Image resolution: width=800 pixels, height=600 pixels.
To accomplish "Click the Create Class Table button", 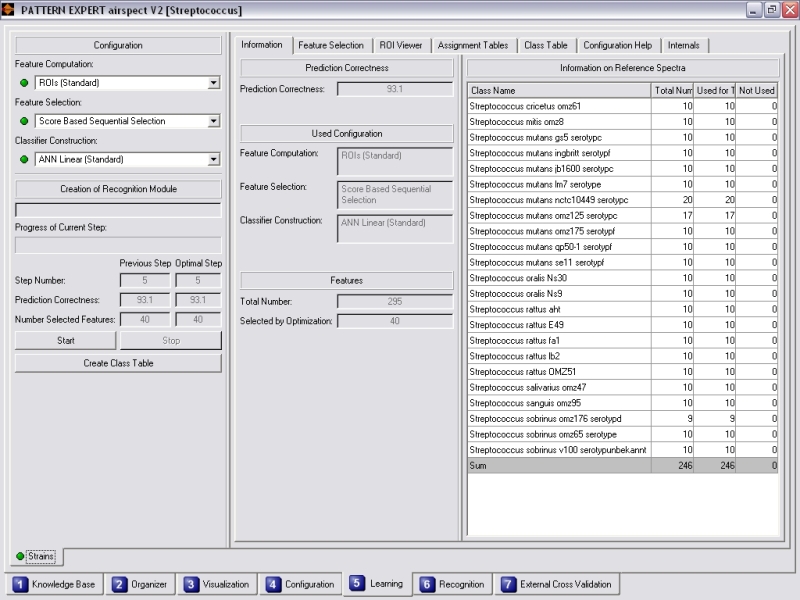I will [118, 363].
